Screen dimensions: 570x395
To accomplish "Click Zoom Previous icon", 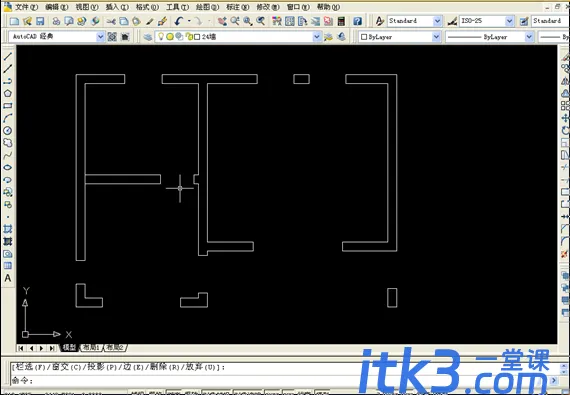I will 260,21.
